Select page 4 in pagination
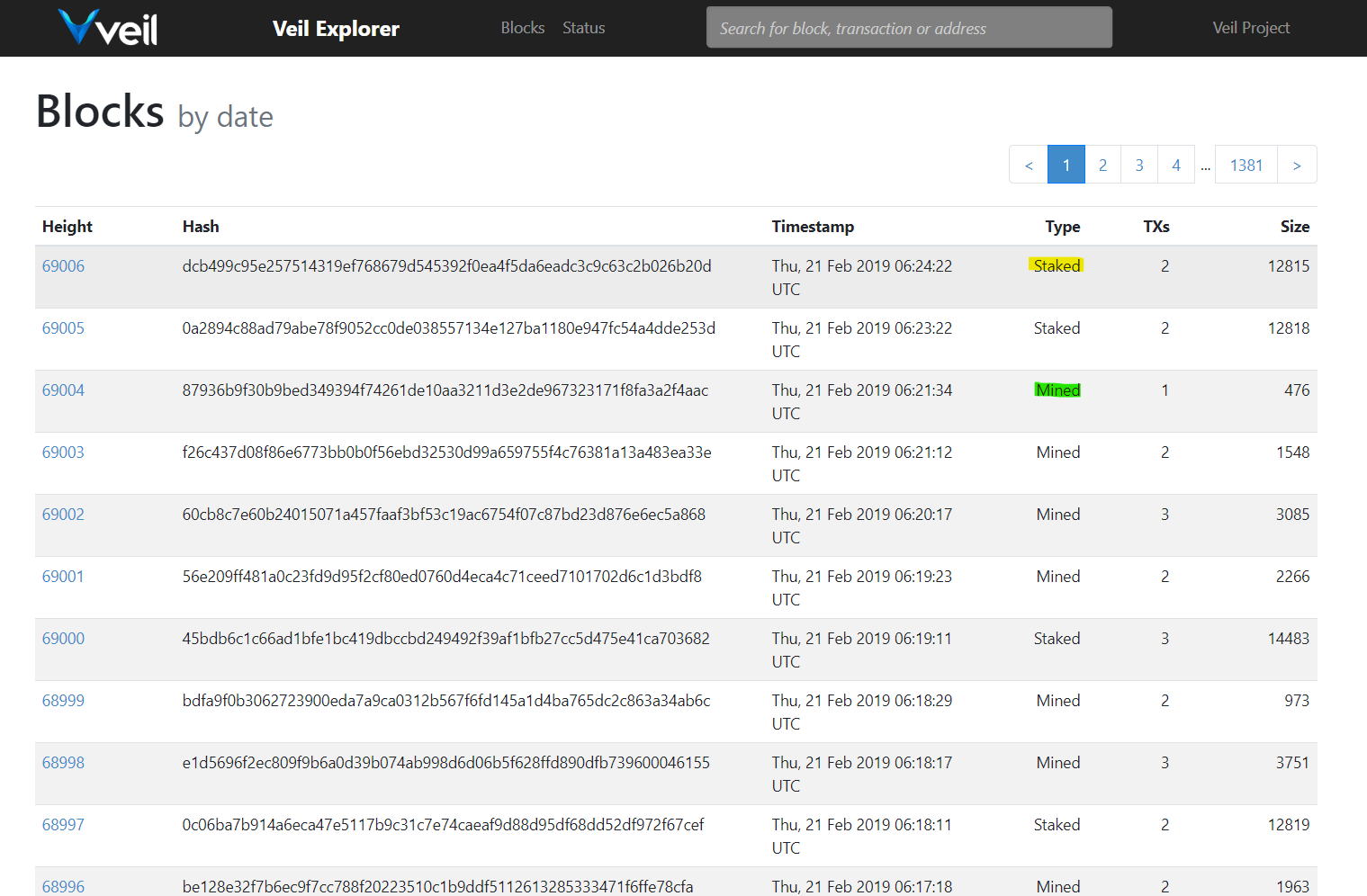The width and height of the screenshot is (1367, 896). [1176, 165]
